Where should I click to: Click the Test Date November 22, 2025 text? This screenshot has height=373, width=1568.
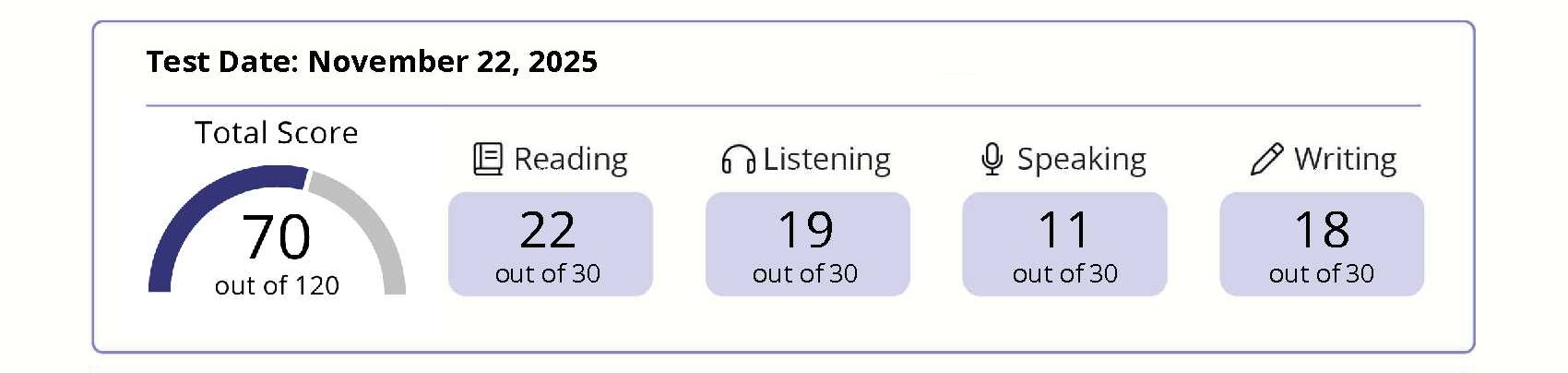point(372,62)
